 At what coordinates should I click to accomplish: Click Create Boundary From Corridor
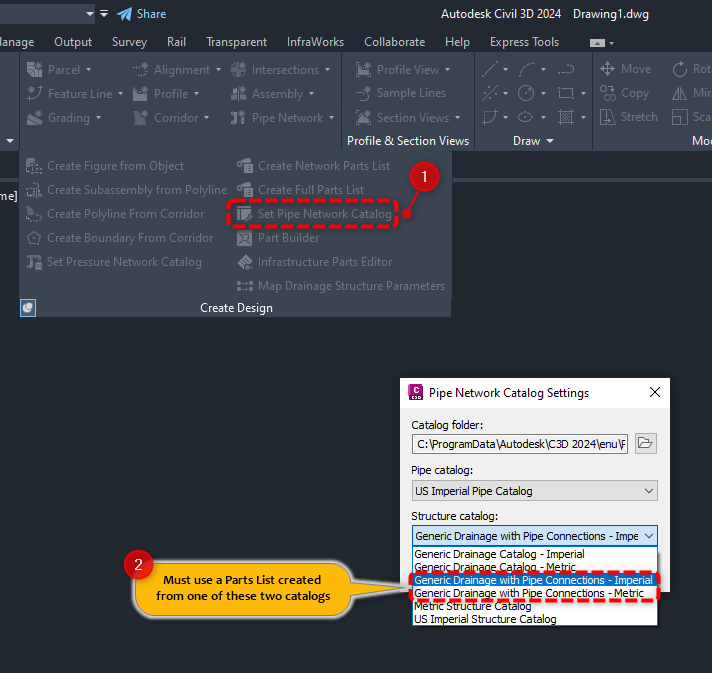click(x=119, y=238)
